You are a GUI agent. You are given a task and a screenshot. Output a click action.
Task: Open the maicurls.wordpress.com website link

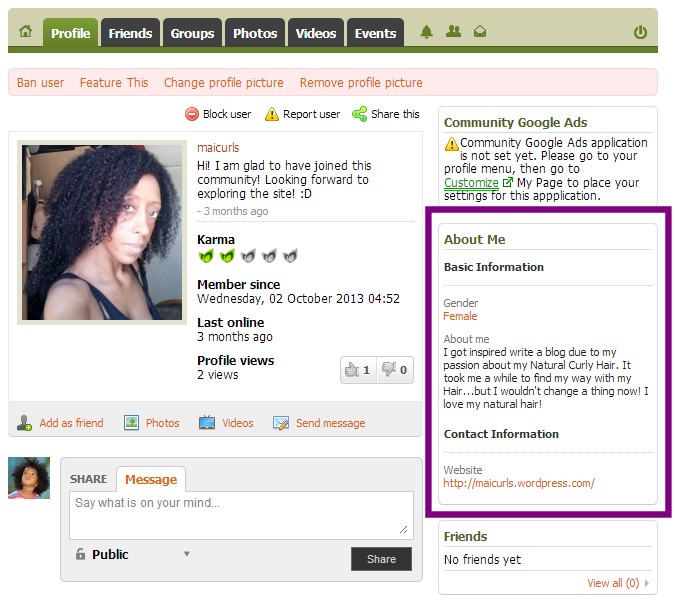(519, 483)
